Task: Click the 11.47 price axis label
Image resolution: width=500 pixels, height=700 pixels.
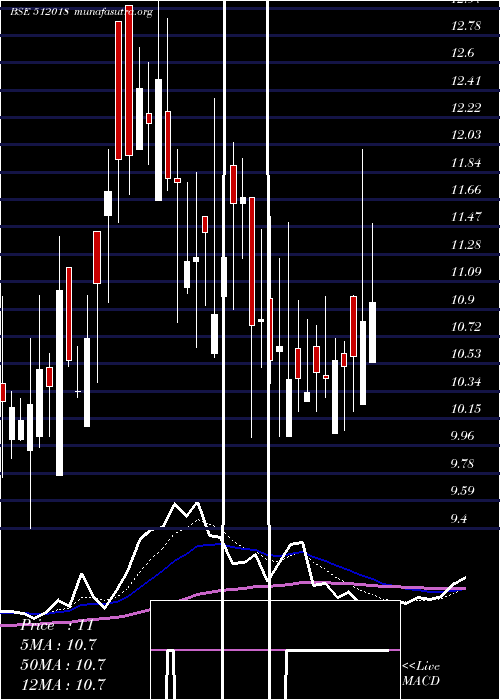Action: [466, 217]
